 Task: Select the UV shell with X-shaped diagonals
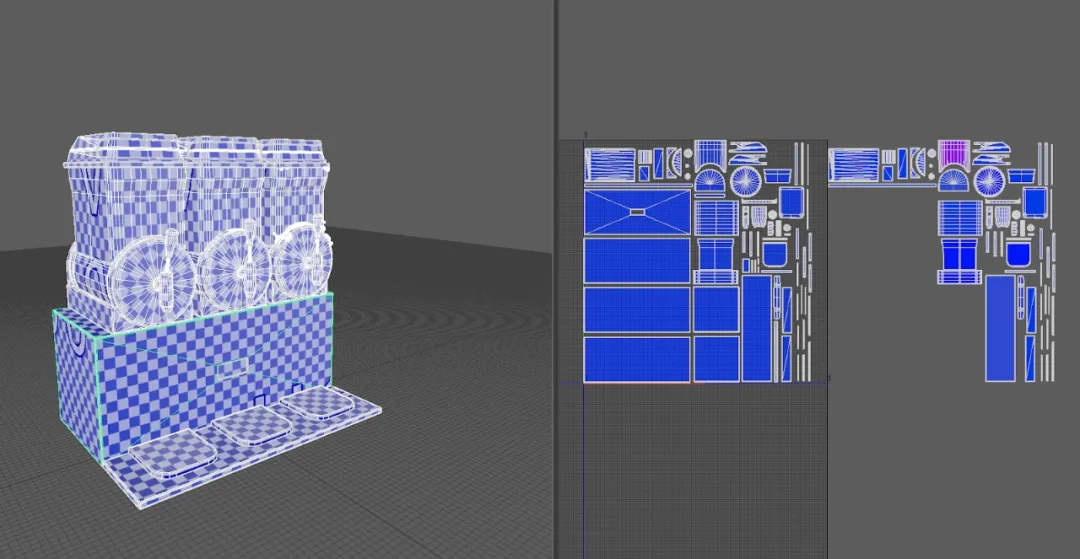point(637,213)
